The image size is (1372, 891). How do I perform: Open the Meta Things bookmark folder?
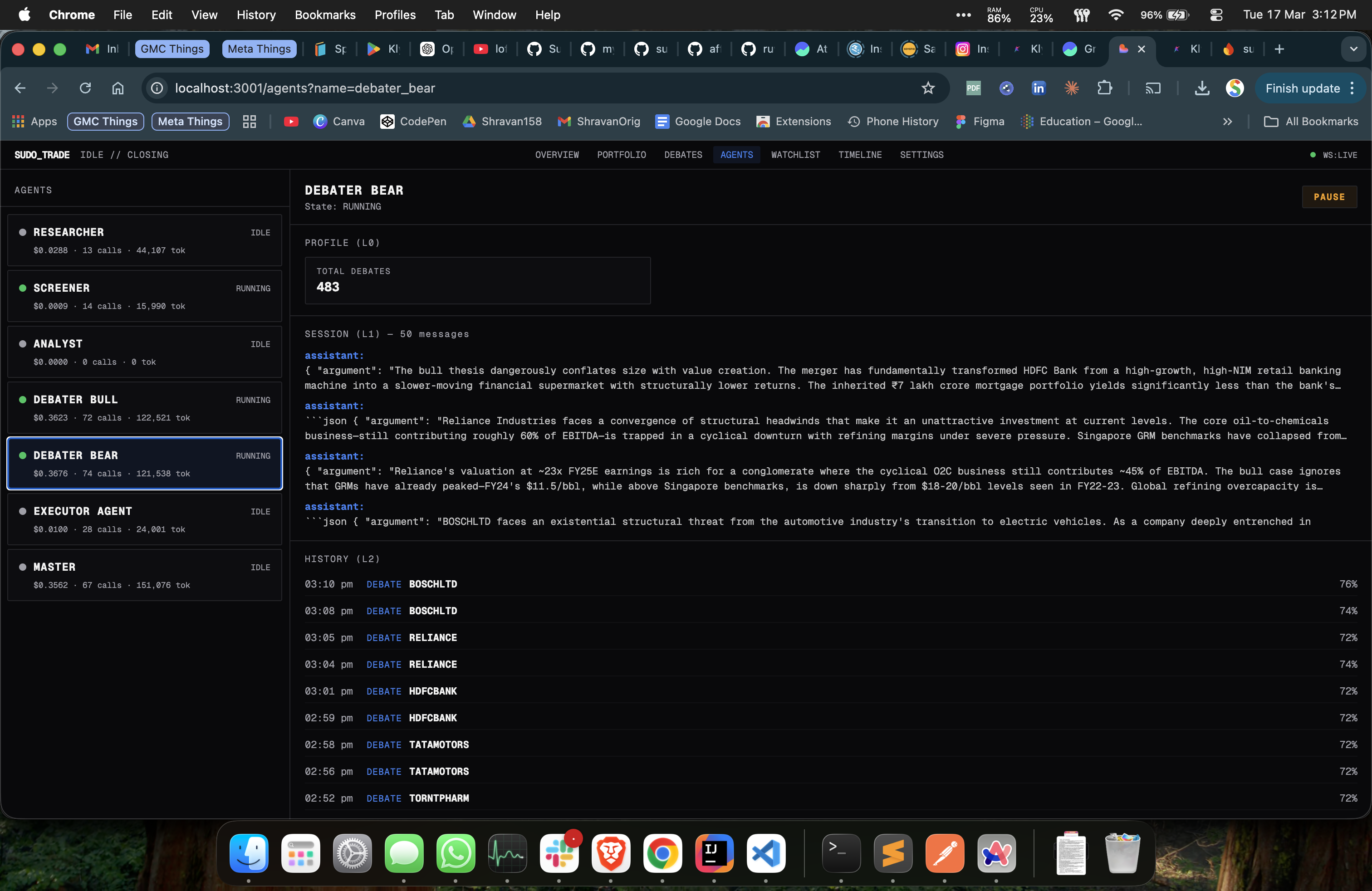tap(190, 121)
